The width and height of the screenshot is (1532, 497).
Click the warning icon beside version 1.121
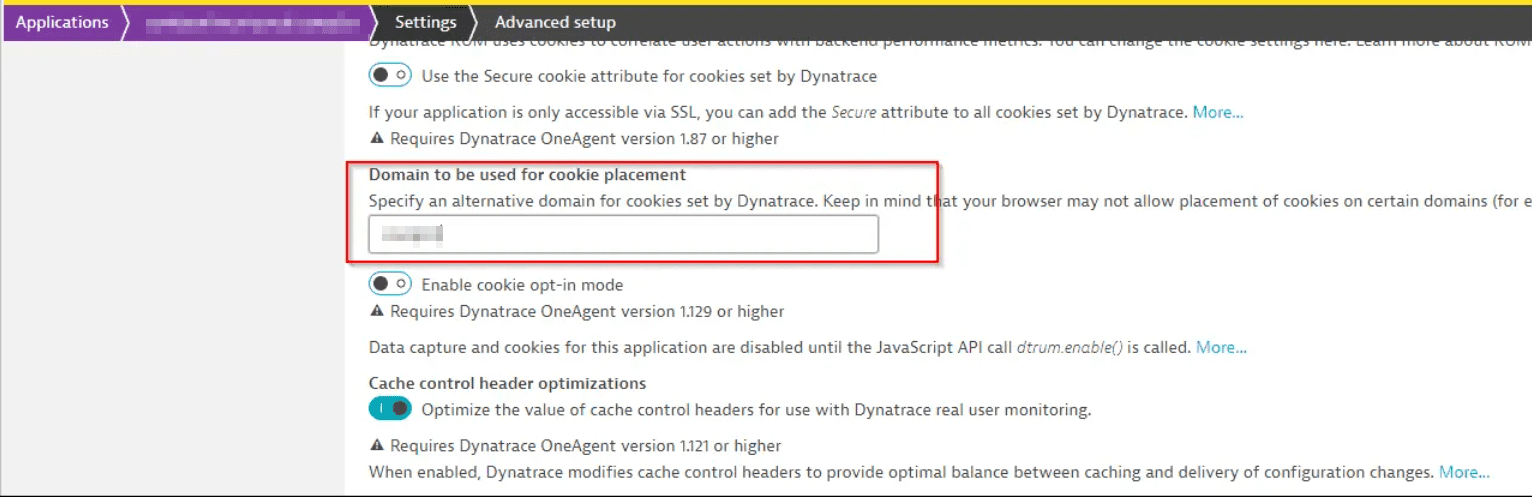[376, 446]
